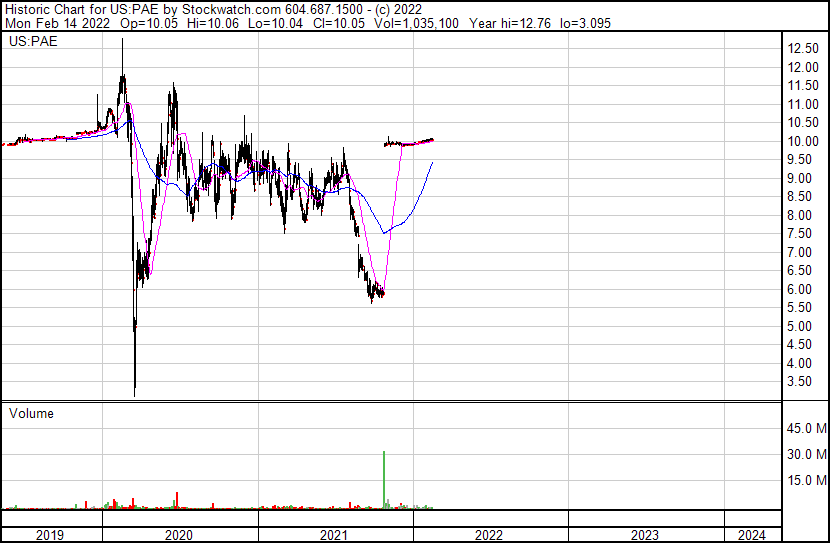Click the lo=3.095 value in header
This screenshot has width=830, height=543.
(585, 23)
